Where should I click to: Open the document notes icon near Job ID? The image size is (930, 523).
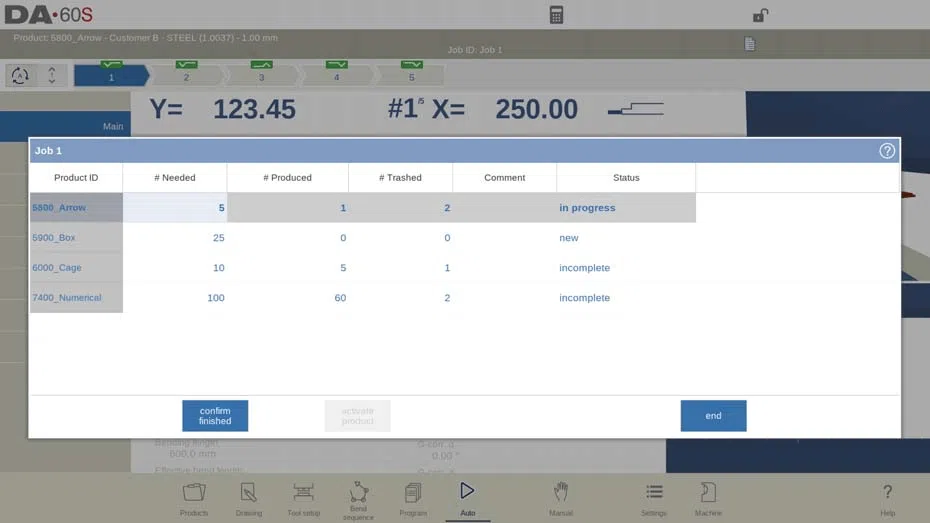coord(750,44)
